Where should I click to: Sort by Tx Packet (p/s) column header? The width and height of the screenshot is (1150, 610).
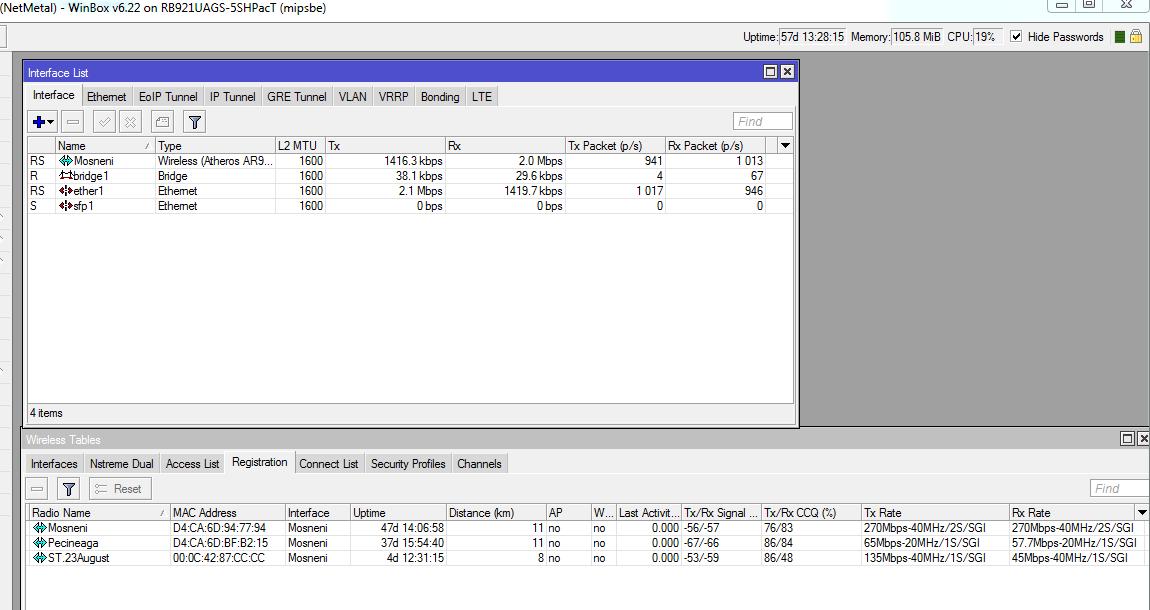[615, 145]
